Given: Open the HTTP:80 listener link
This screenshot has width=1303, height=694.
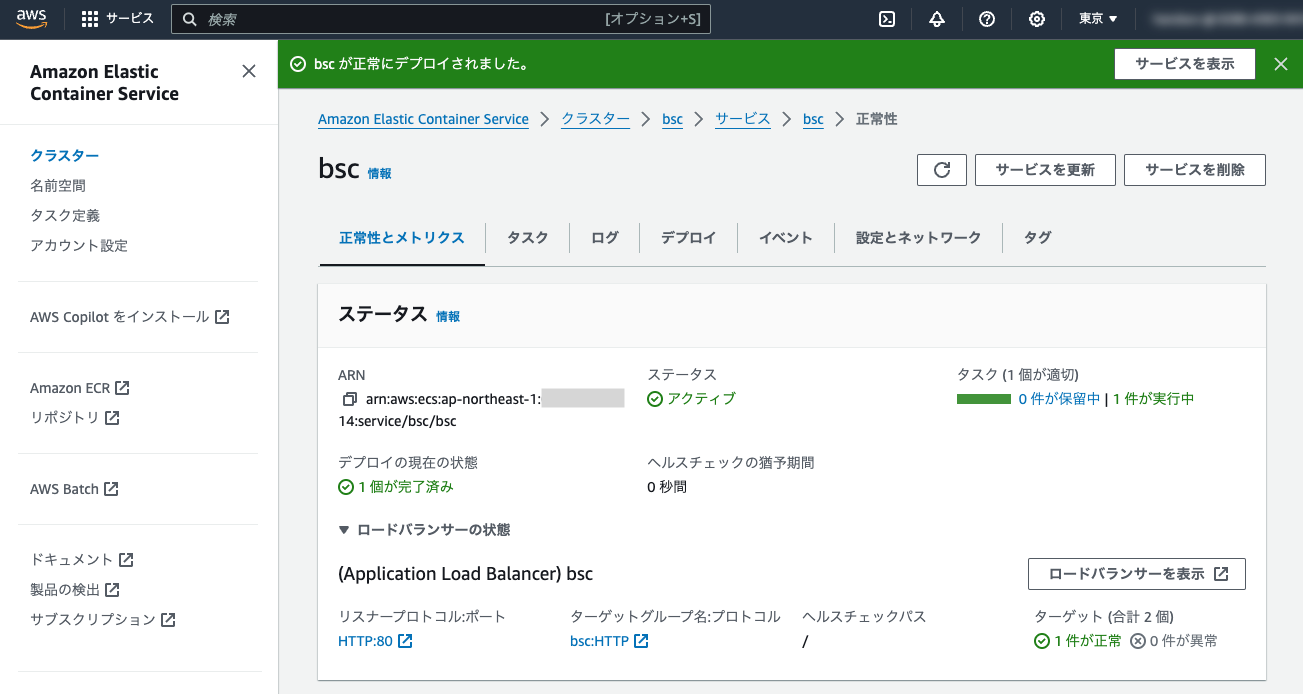Looking at the screenshot, I should pos(367,640).
